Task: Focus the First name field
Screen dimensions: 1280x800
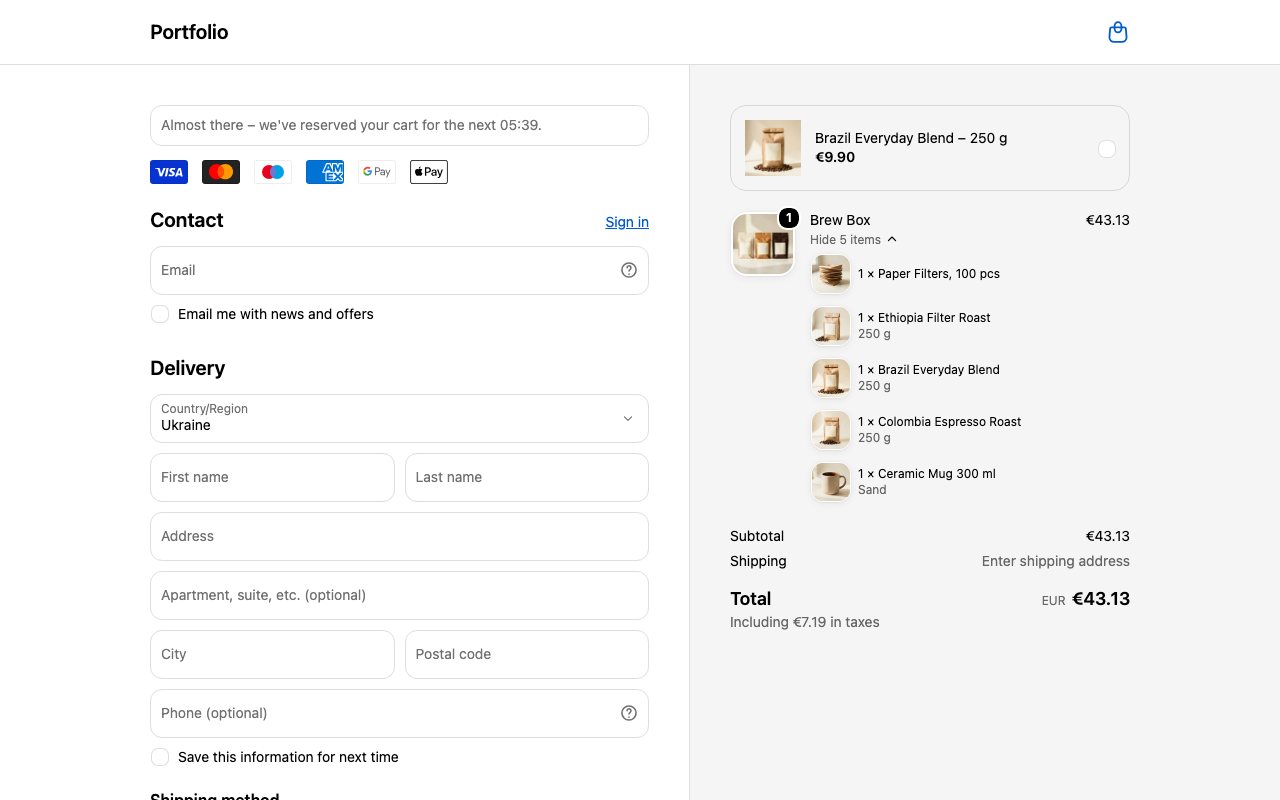Action: [272, 477]
